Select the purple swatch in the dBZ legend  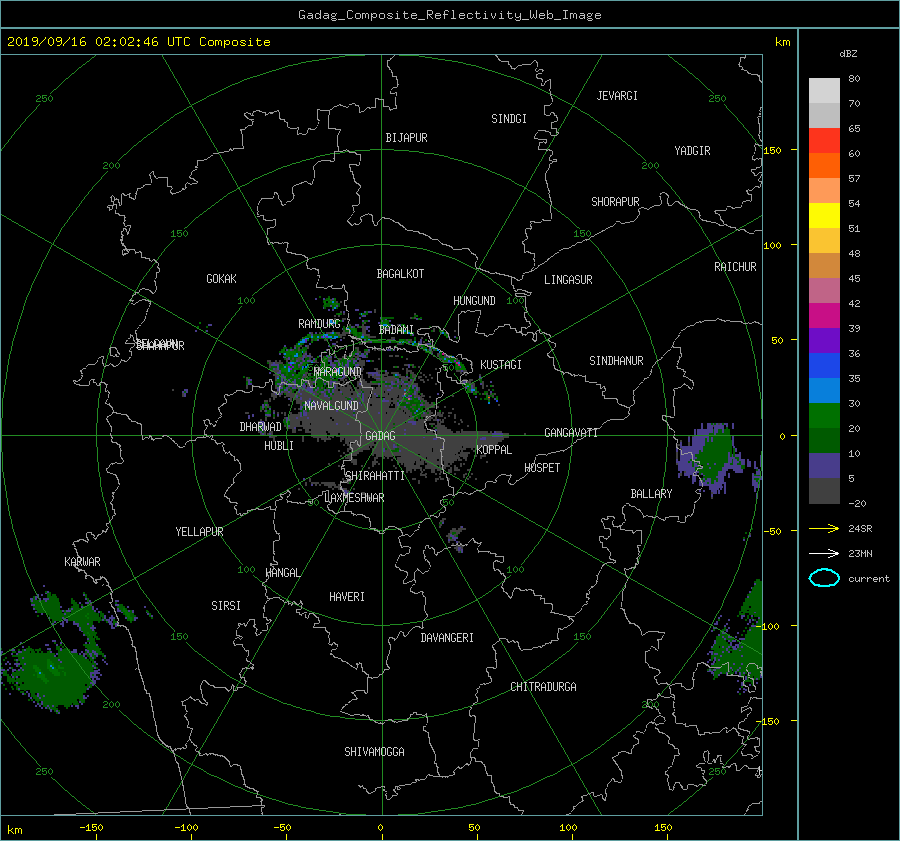coord(824,341)
